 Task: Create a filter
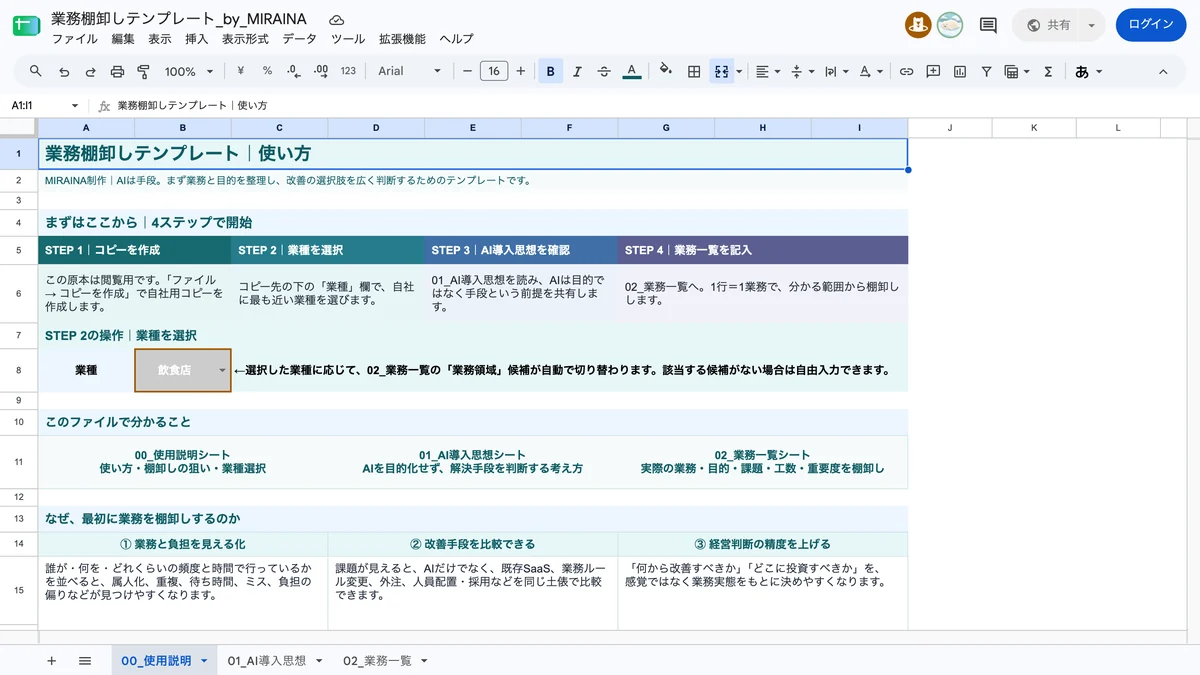[986, 71]
